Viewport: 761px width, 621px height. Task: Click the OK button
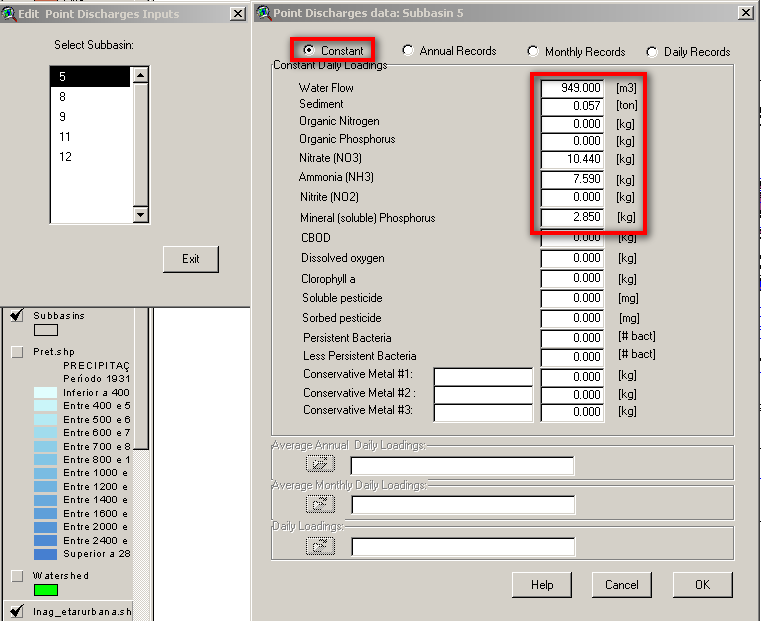pos(702,584)
